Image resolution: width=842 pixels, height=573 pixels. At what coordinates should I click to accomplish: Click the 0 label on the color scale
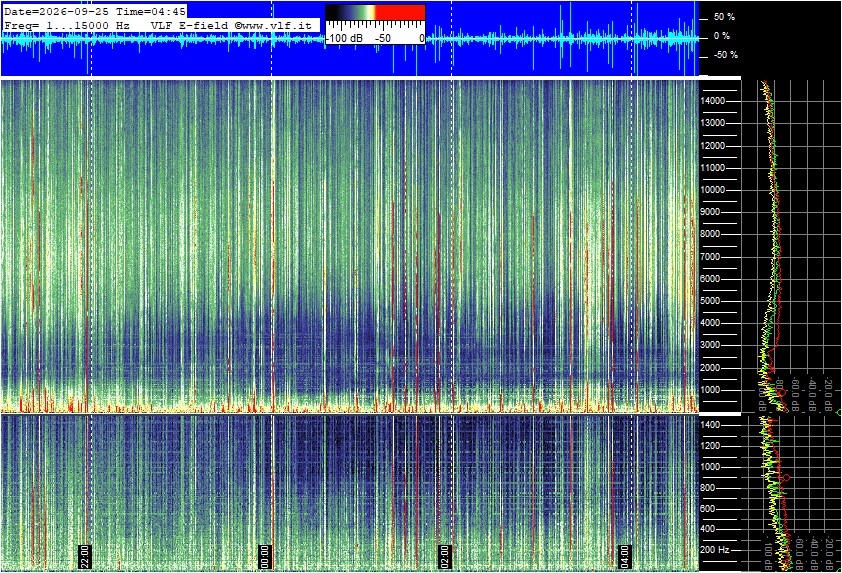(x=422, y=39)
